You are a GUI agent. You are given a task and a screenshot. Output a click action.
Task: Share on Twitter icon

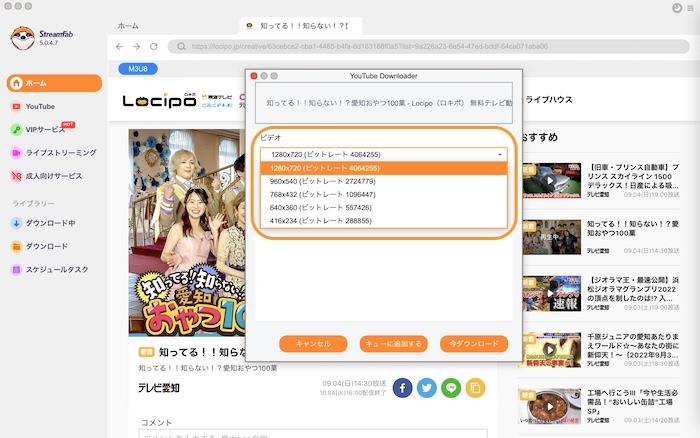pyautogui.click(x=427, y=388)
